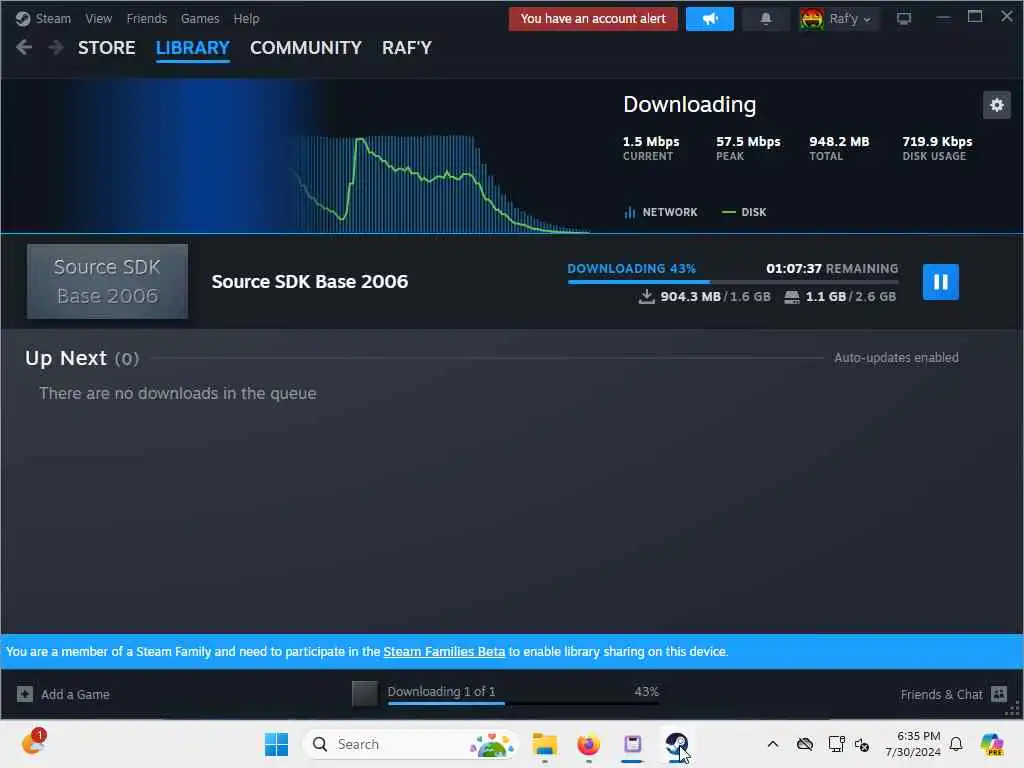1024x768 pixels.
Task: Open the Windows Start menu
Action: tap(276, 744)
